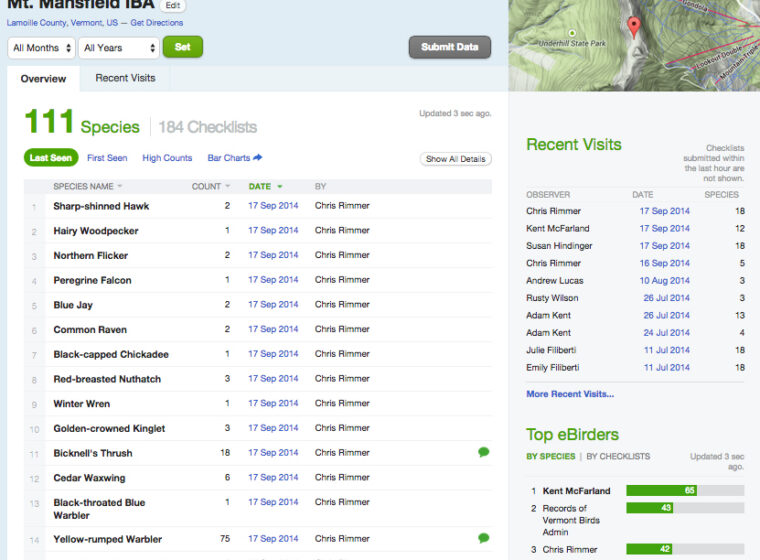Open the All Years dropdown

pos(118,48)
